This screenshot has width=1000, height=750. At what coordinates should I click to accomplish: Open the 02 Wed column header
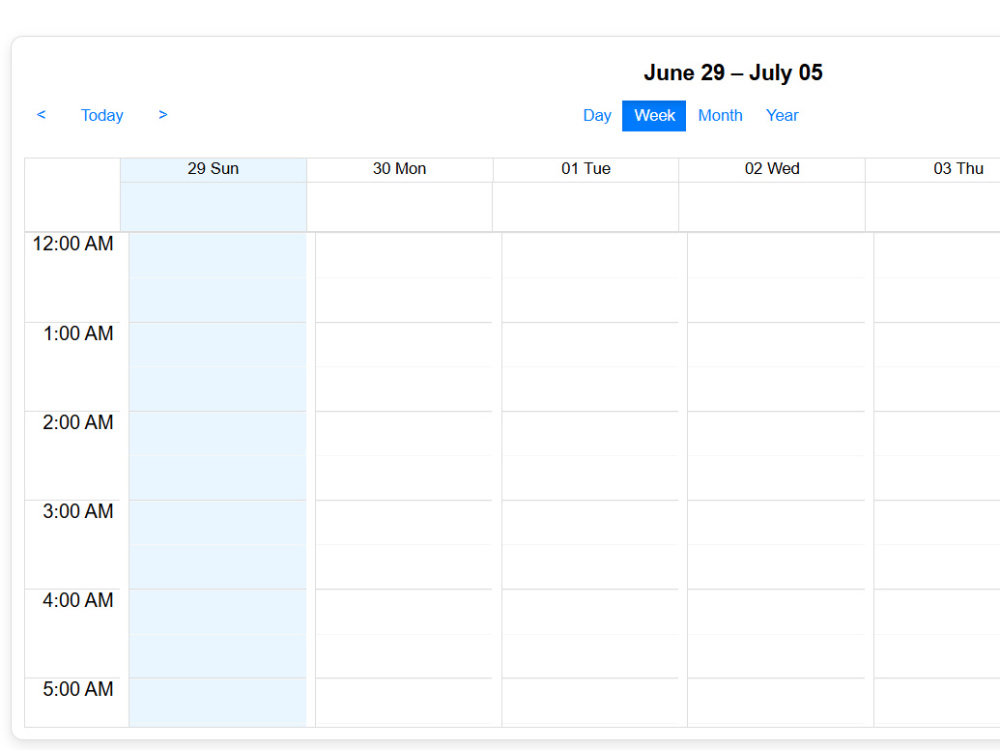tap(772, 169)
